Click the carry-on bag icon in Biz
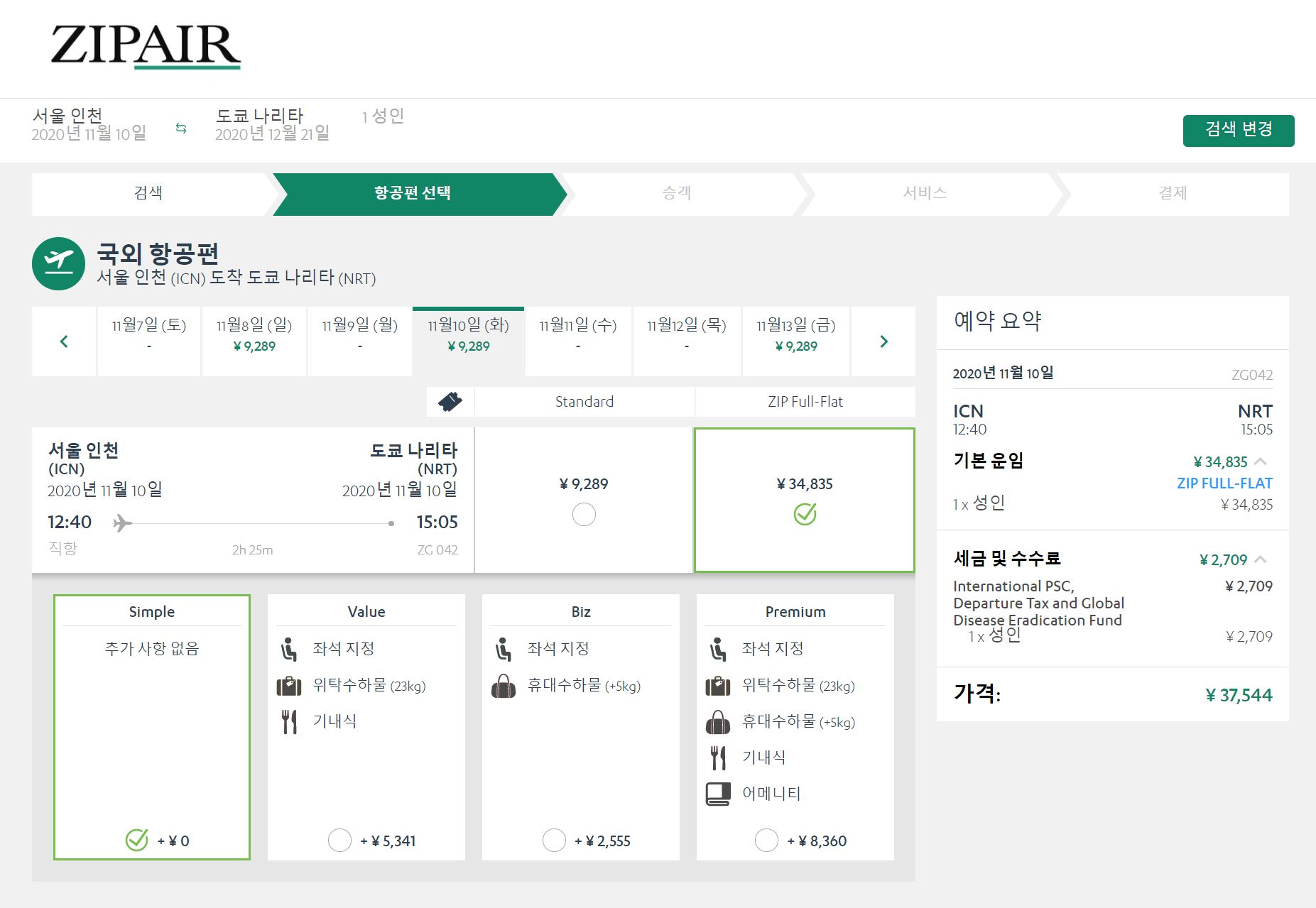This screenshot has height=908, width=1316. (504, 686)
